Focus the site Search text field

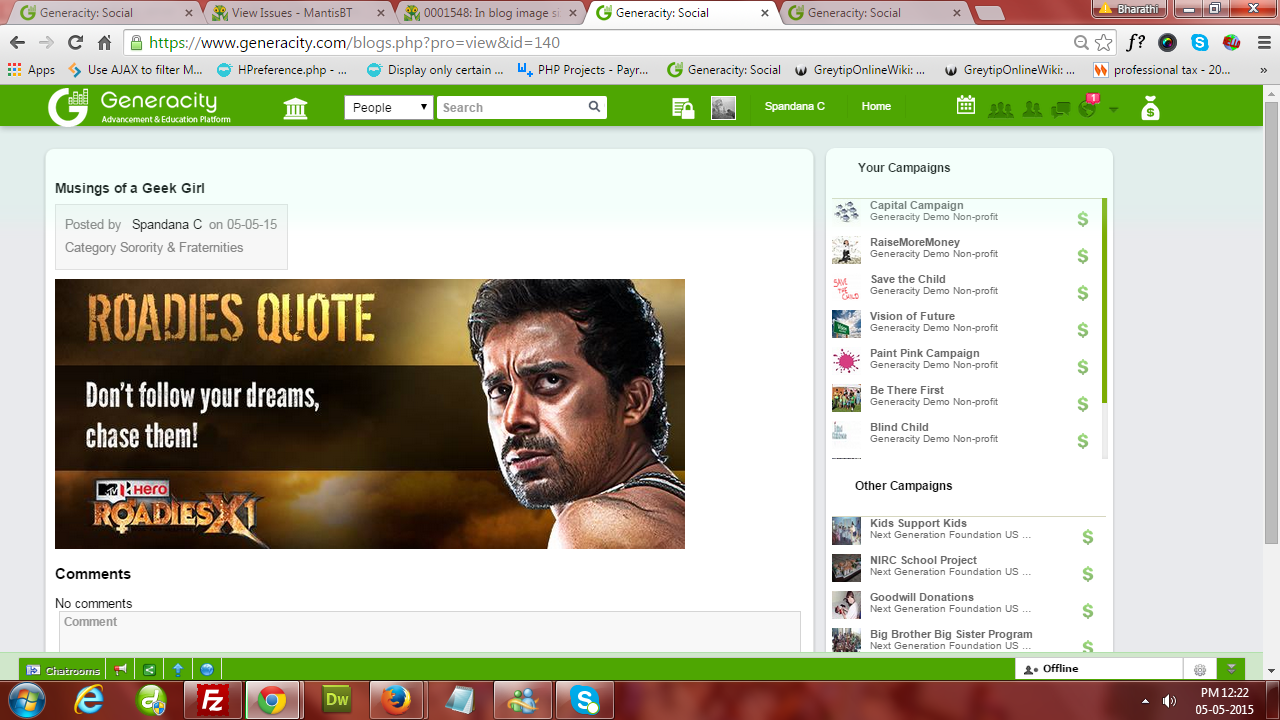click(511, 107)
